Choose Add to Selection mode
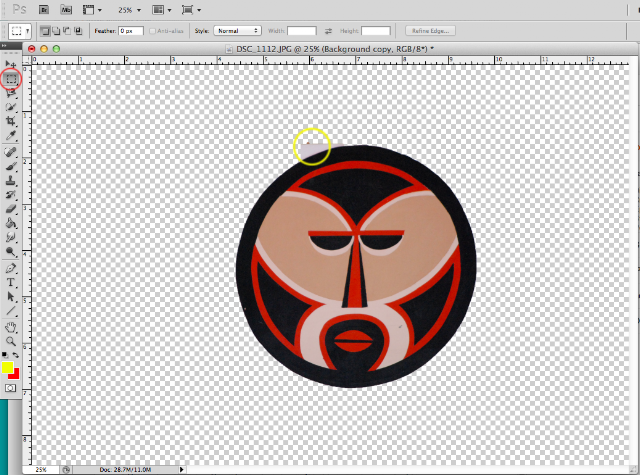The image size is (640, 475). tap(56, 31)
